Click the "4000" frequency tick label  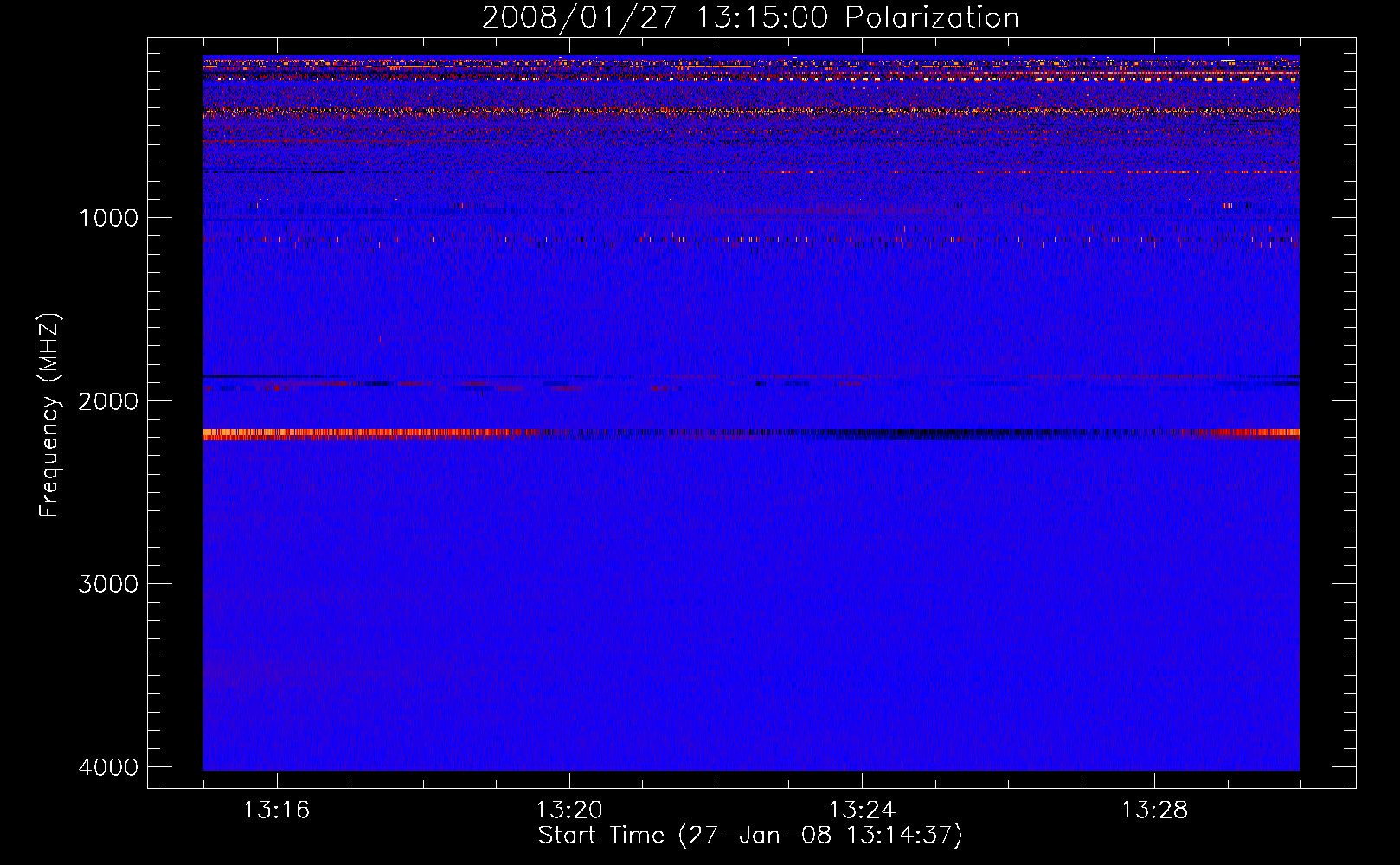coord(109,767)
